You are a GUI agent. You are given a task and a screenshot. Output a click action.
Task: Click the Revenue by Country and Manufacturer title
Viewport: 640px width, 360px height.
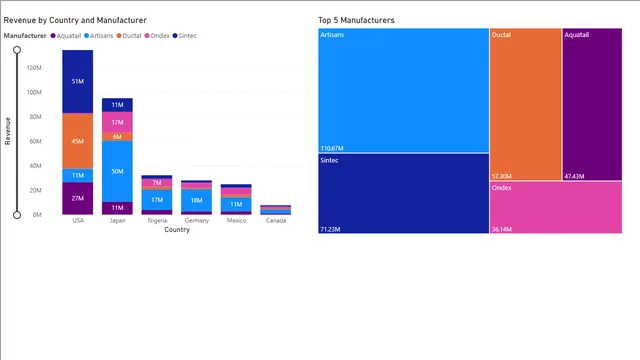pyautogui.click(x=75, y=20)
